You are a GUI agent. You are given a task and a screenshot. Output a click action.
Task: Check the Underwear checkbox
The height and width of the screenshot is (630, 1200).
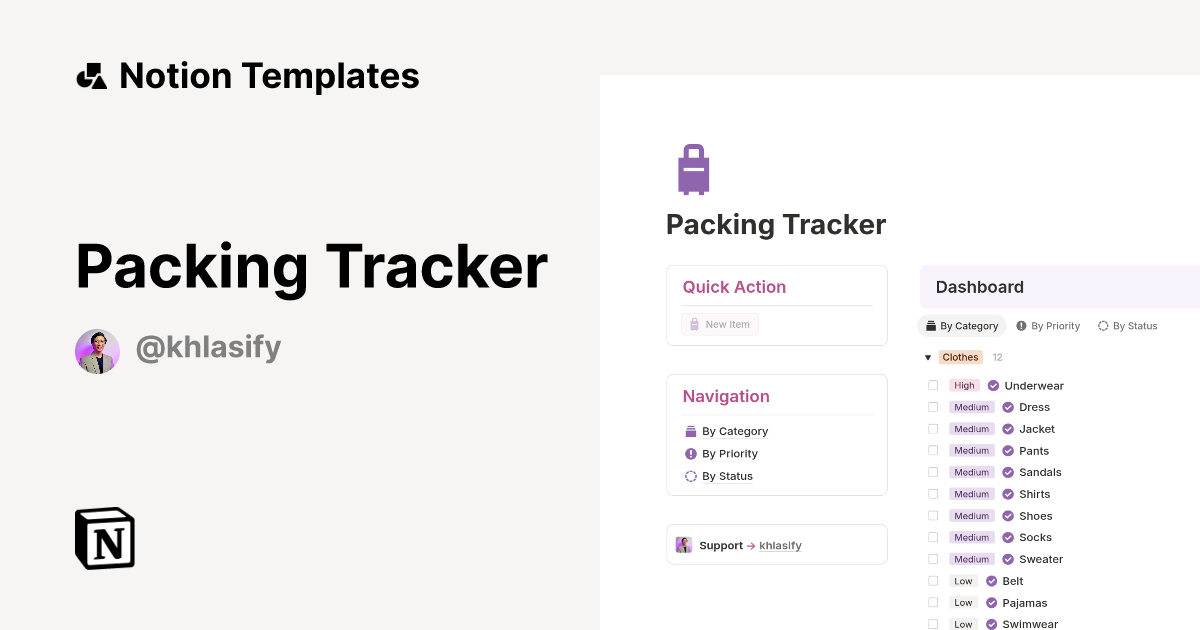933,385
